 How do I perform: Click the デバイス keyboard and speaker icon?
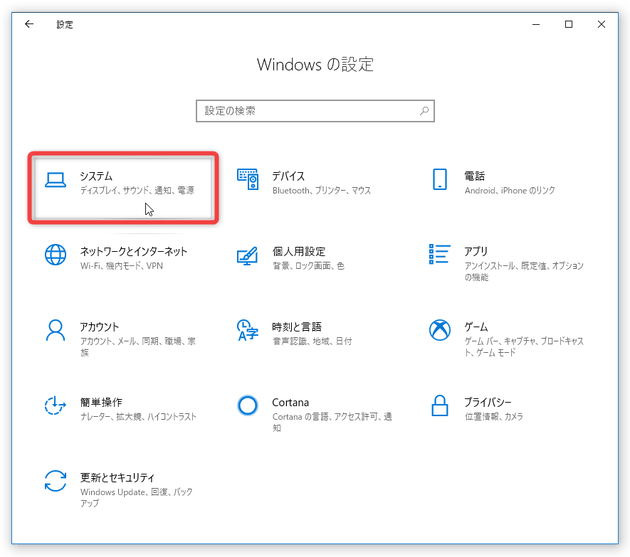pyautogui.click(x=248, y=179)
